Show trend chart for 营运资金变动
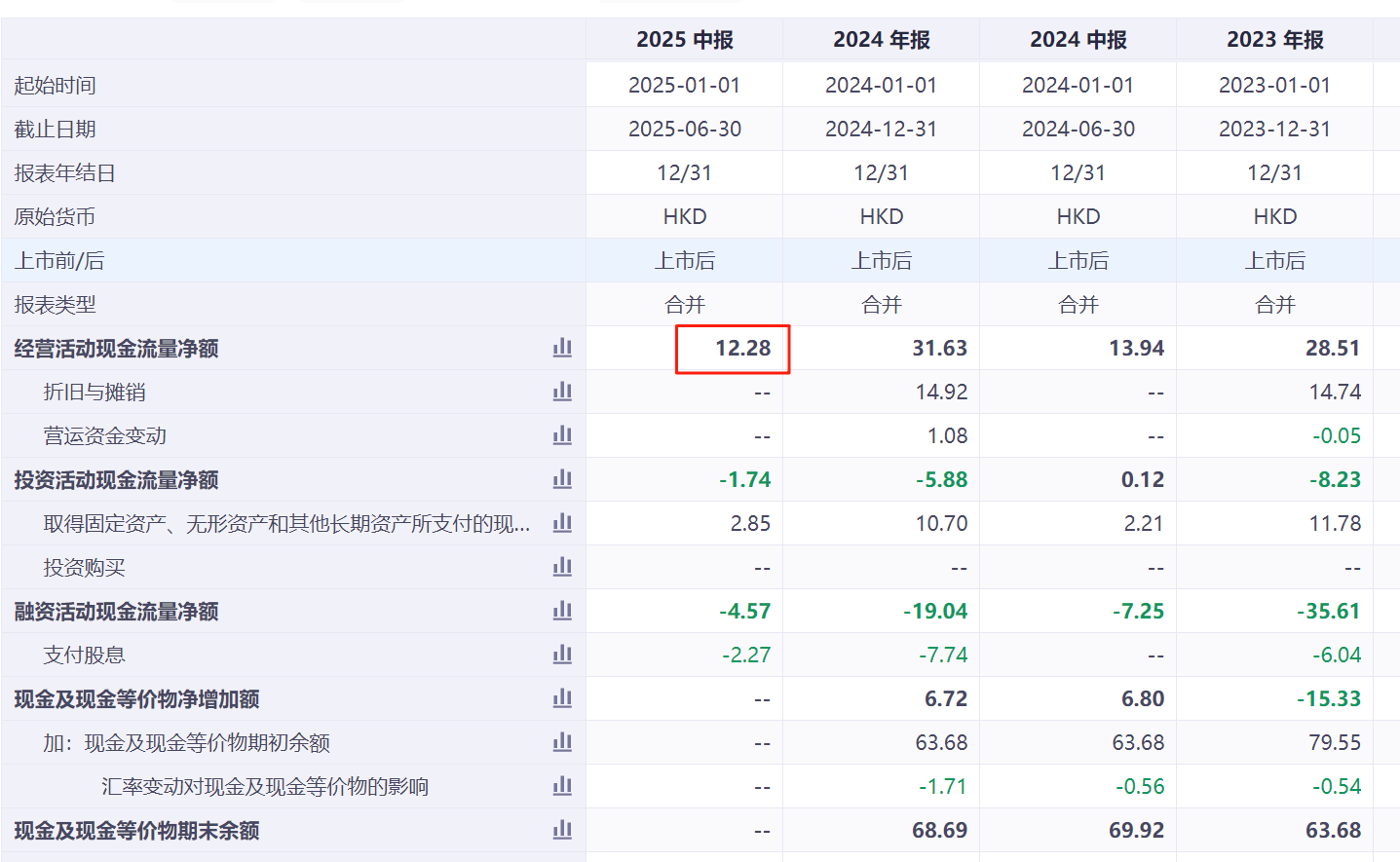The height and width of the screenshot is (862, 1400). pos(562,435)
